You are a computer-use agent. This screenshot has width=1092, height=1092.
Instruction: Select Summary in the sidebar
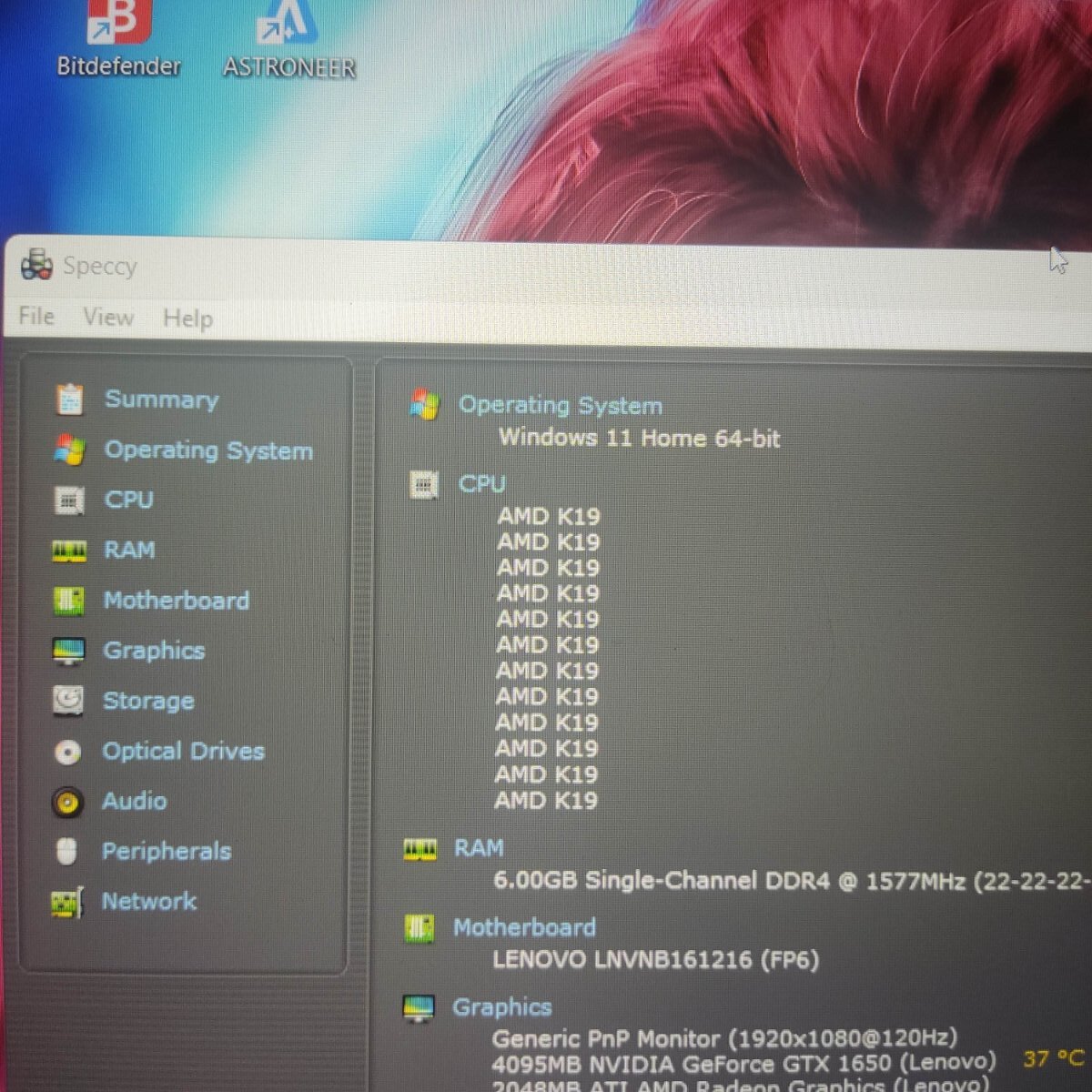click(162, 399)
